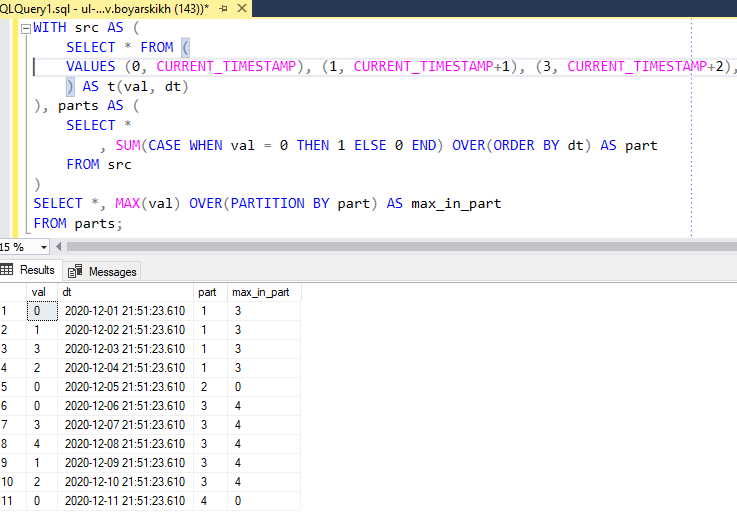Click the Results grid icon
Screen dimensions: 737x532
[8, 270]
